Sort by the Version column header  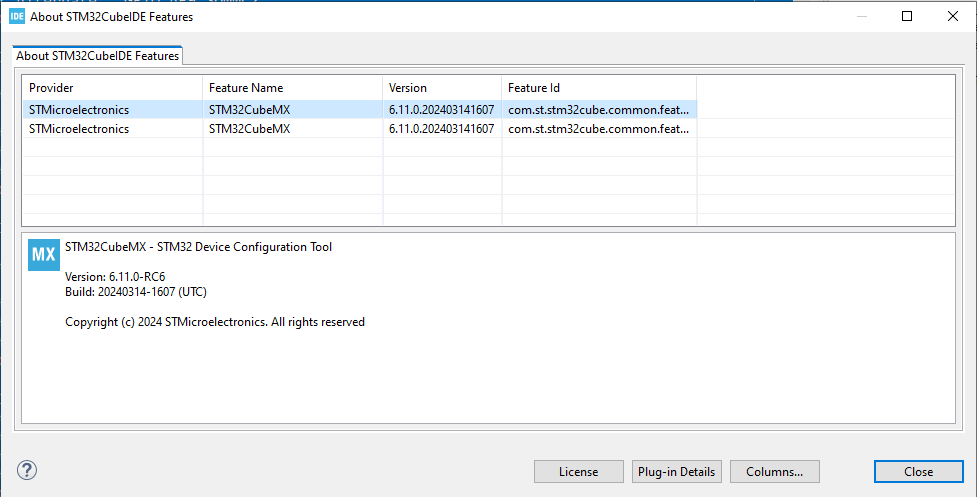[442, 88]
